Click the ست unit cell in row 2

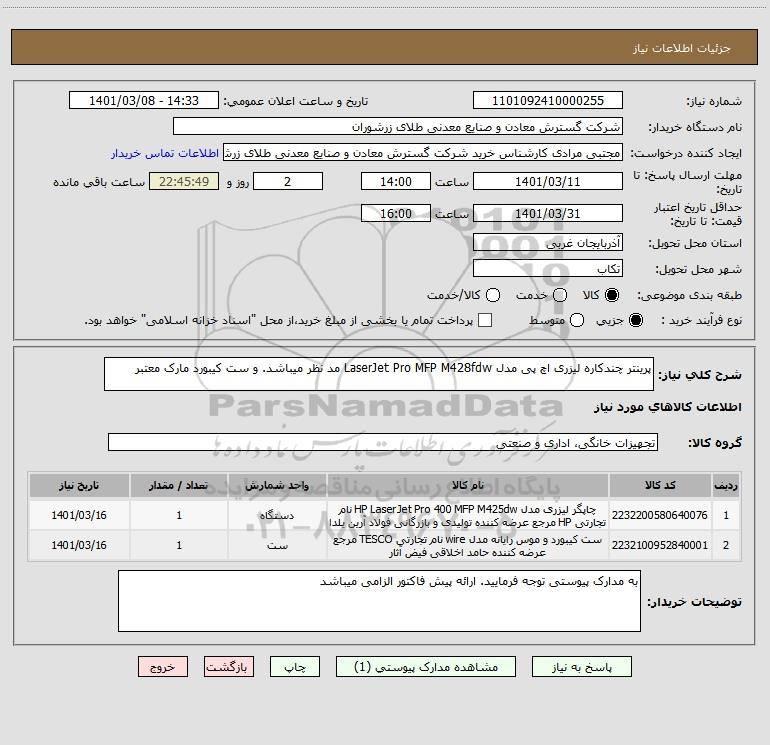pyautogui.click(x=277, y=546)
